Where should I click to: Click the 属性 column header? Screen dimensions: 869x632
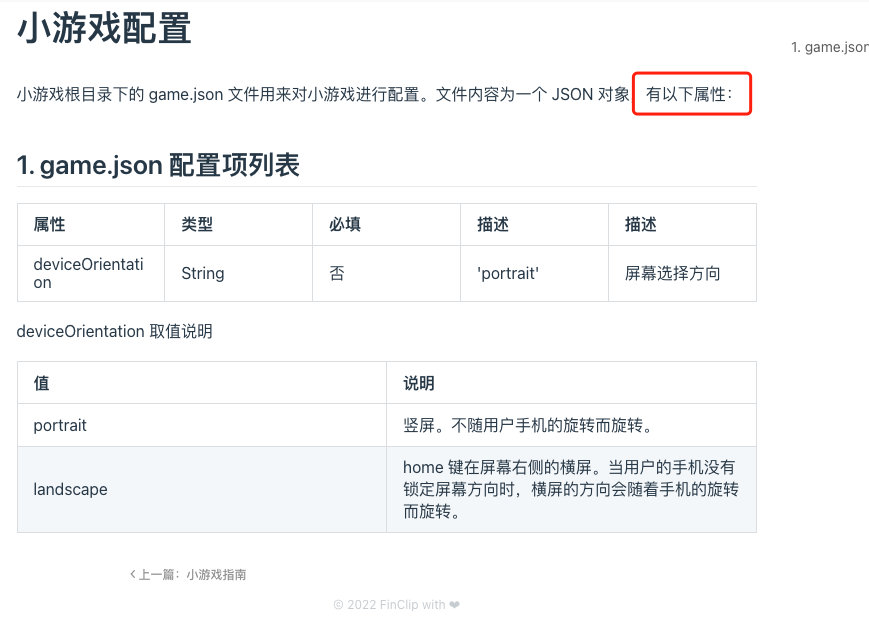click(x=49, y=225)
